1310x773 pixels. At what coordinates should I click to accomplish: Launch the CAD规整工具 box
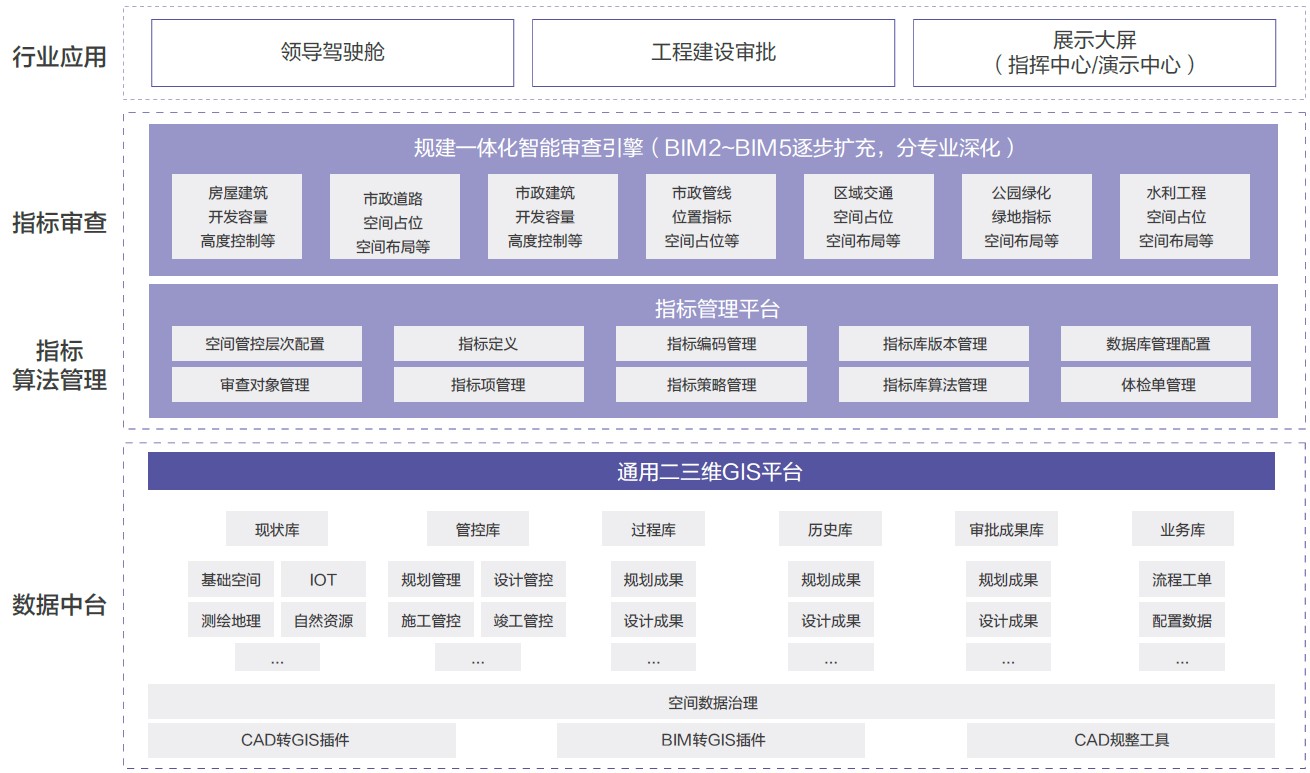tap(1120, 741)
